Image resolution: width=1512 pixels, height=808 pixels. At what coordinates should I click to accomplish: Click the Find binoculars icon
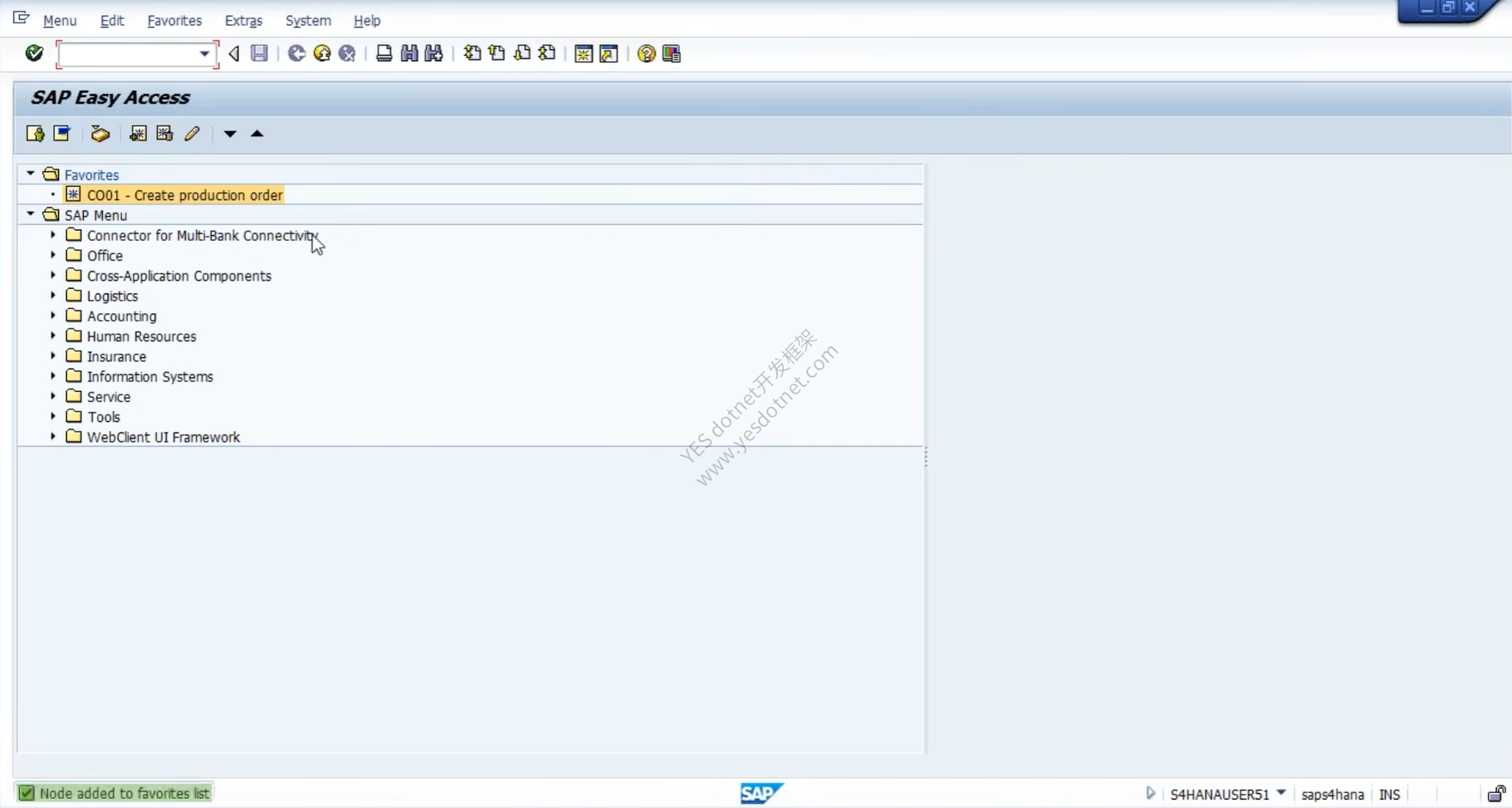click(x=409, y=53)
